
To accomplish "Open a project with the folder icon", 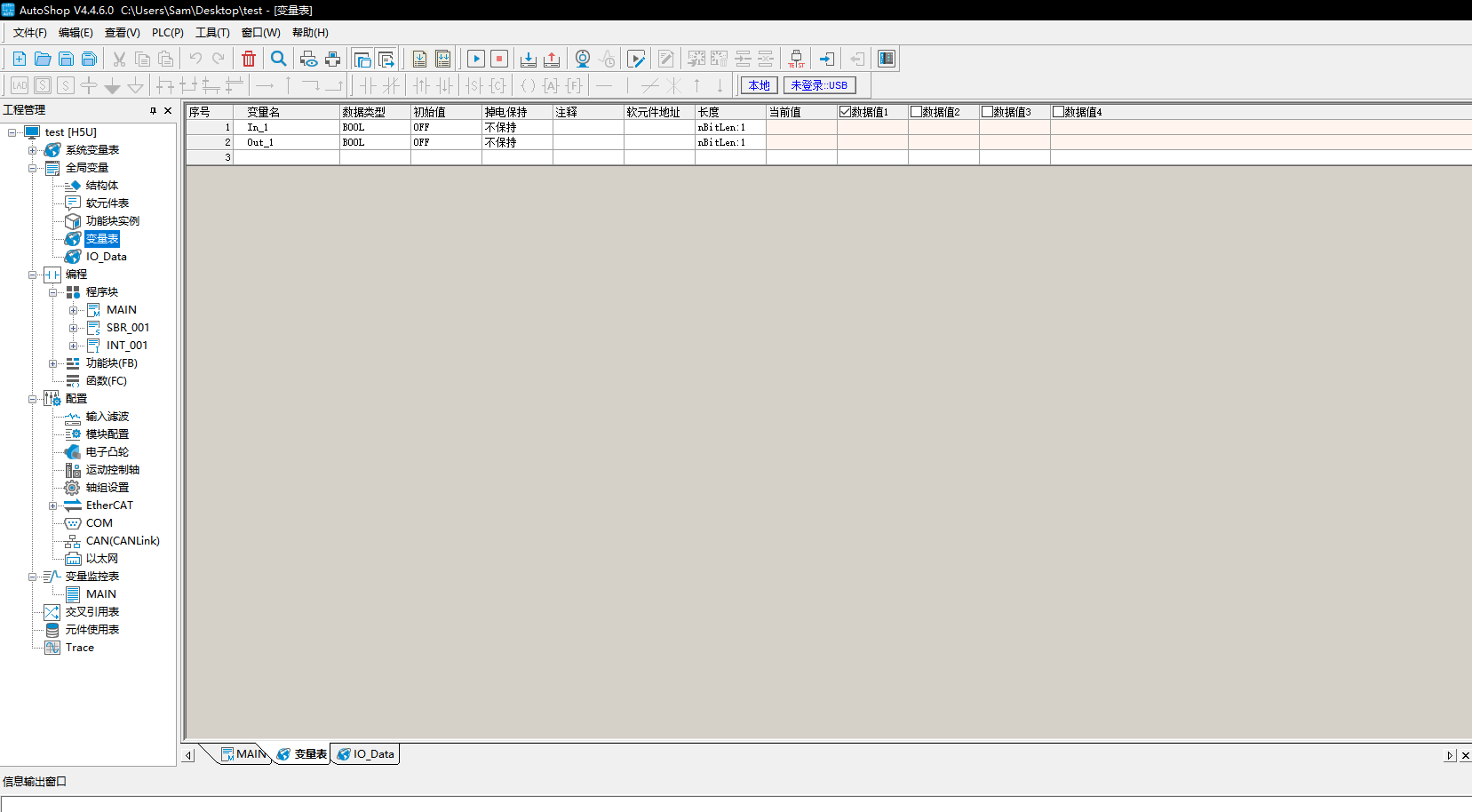I will (43, 59).
